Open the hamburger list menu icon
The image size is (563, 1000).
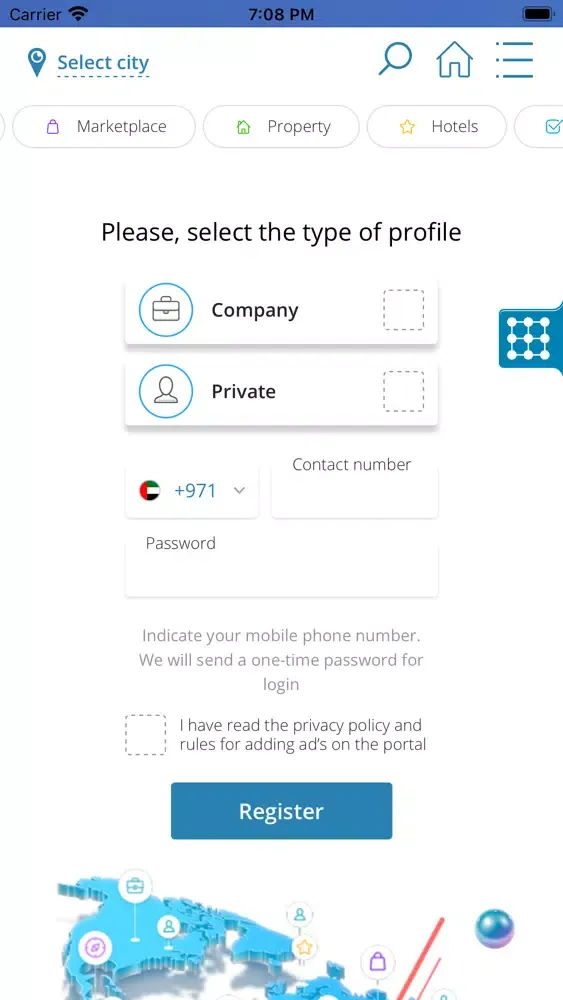click(514, 60)
